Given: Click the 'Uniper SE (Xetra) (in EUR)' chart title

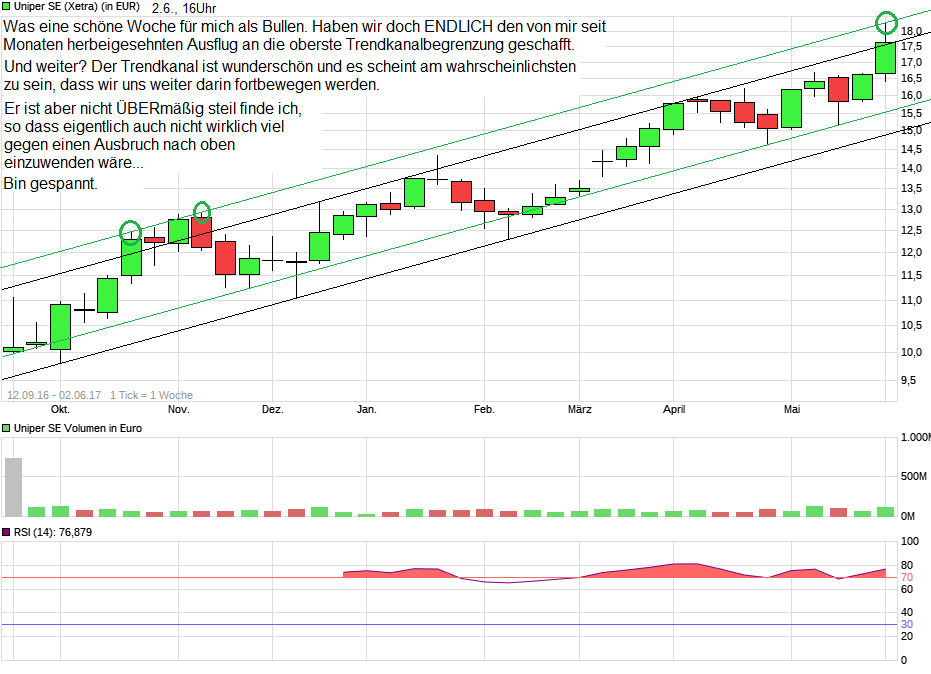Looking at the screenshot, I should pos(77,7).
